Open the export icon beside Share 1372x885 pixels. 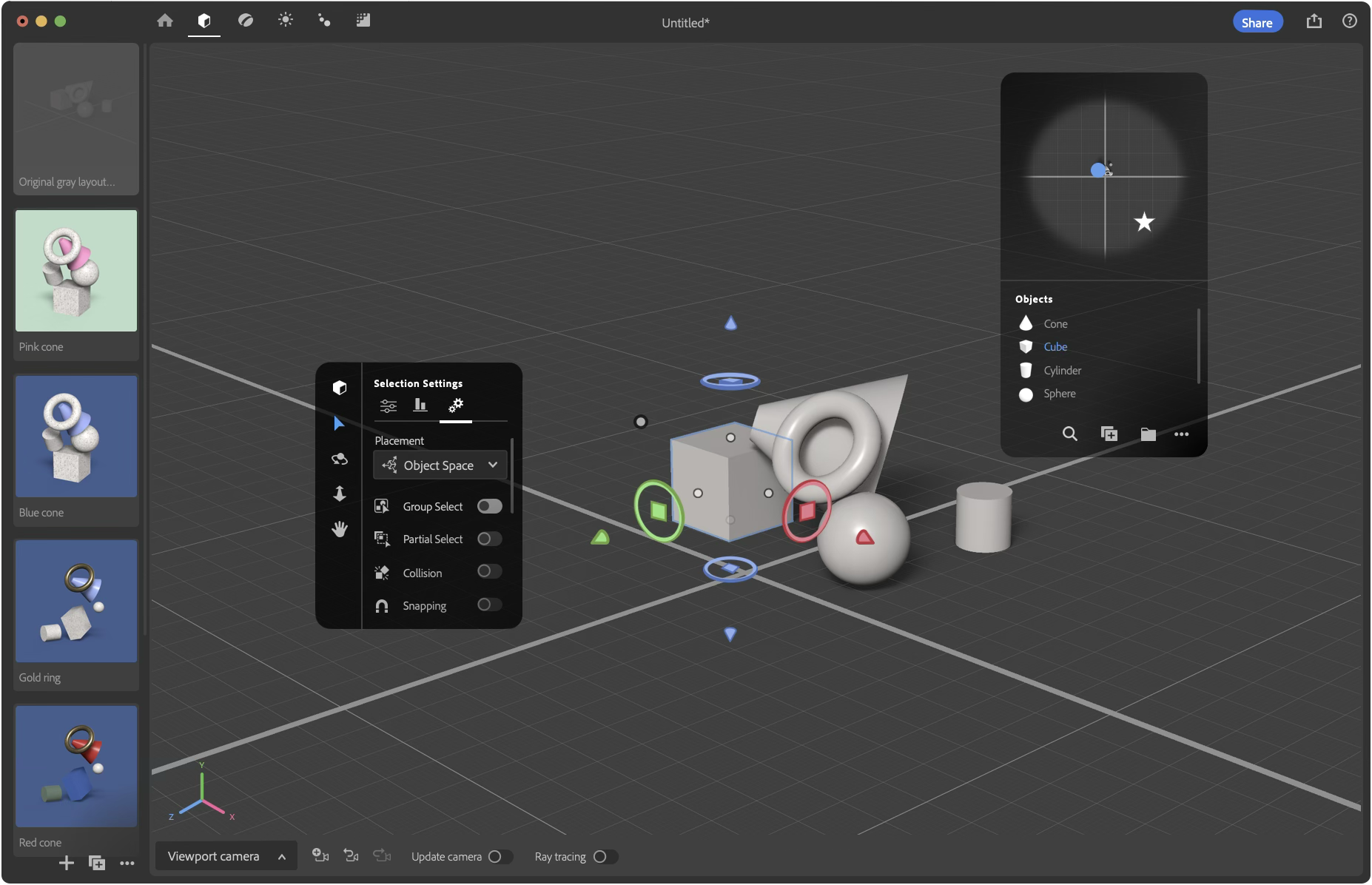[x=1314, y=21]
